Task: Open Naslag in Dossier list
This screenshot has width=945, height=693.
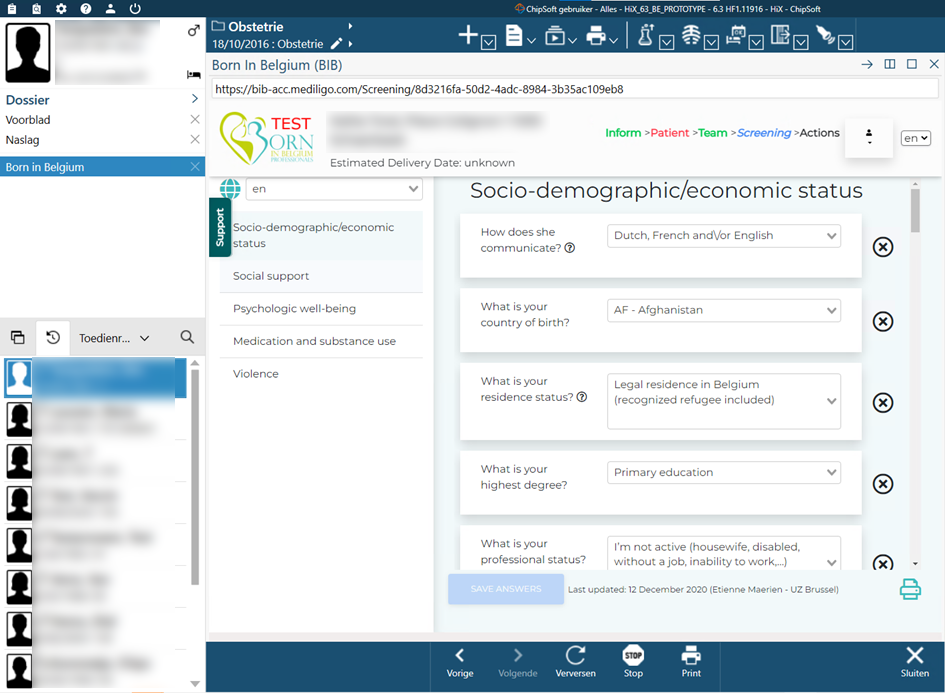Action: pyautogui.click(x=22, y=140)
